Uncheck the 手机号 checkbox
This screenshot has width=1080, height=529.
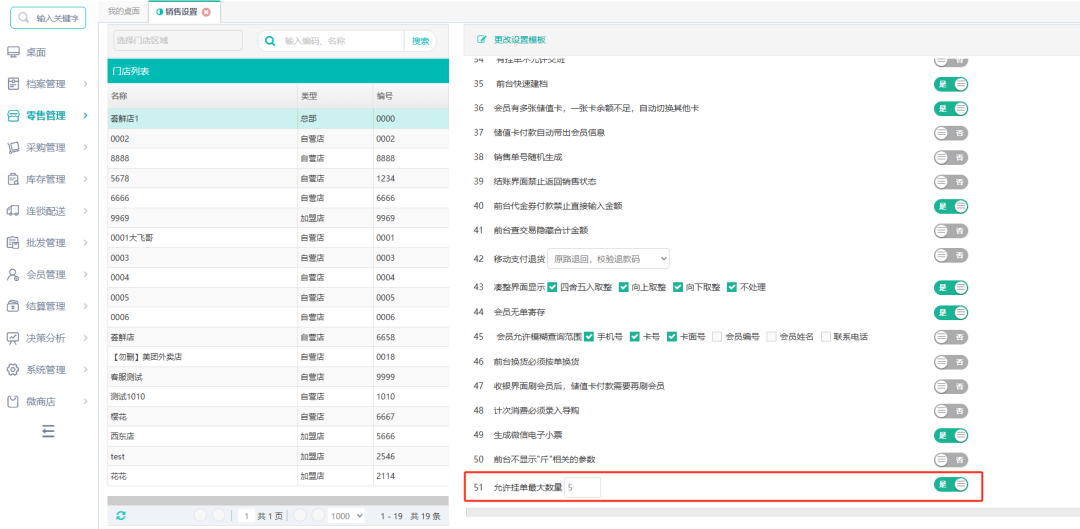[589, 337]
